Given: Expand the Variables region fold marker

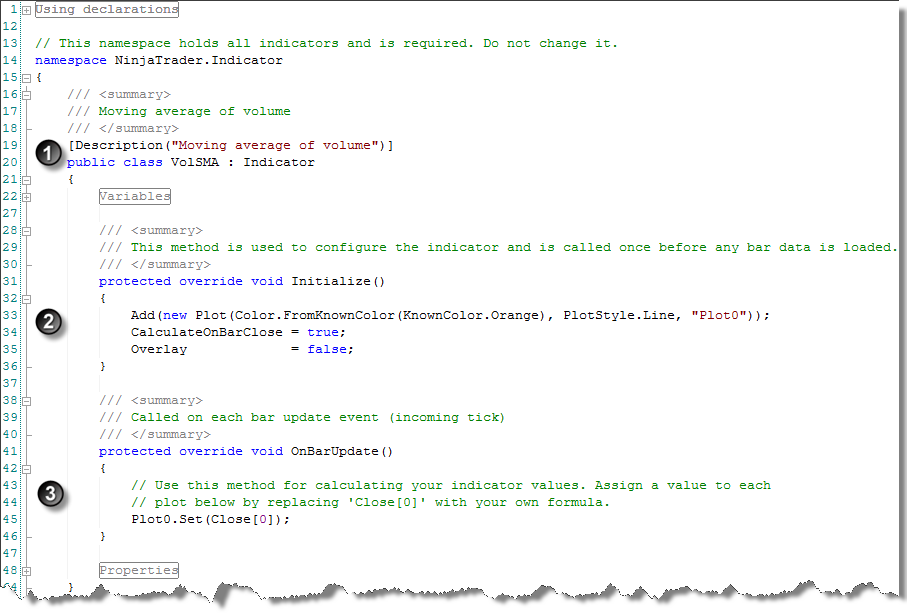Looking at the screenshot, I should [x=27, y=197].
